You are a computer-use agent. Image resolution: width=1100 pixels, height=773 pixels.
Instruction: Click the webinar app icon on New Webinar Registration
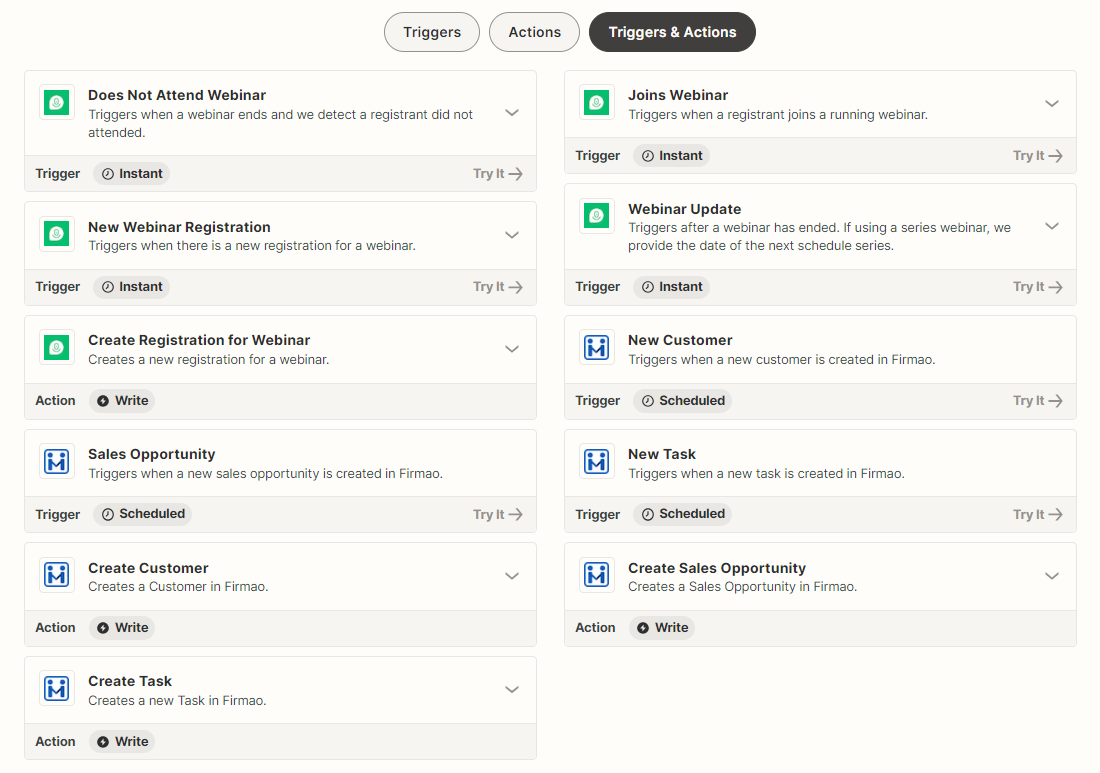click(56, 234)
